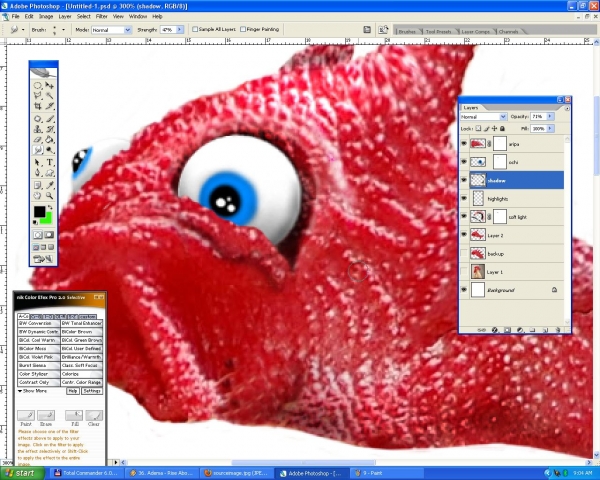Viewport: 600px width, 480px height.
Task: Enable Sample All Layers checkbox
Action: click(x=195, y=29)
